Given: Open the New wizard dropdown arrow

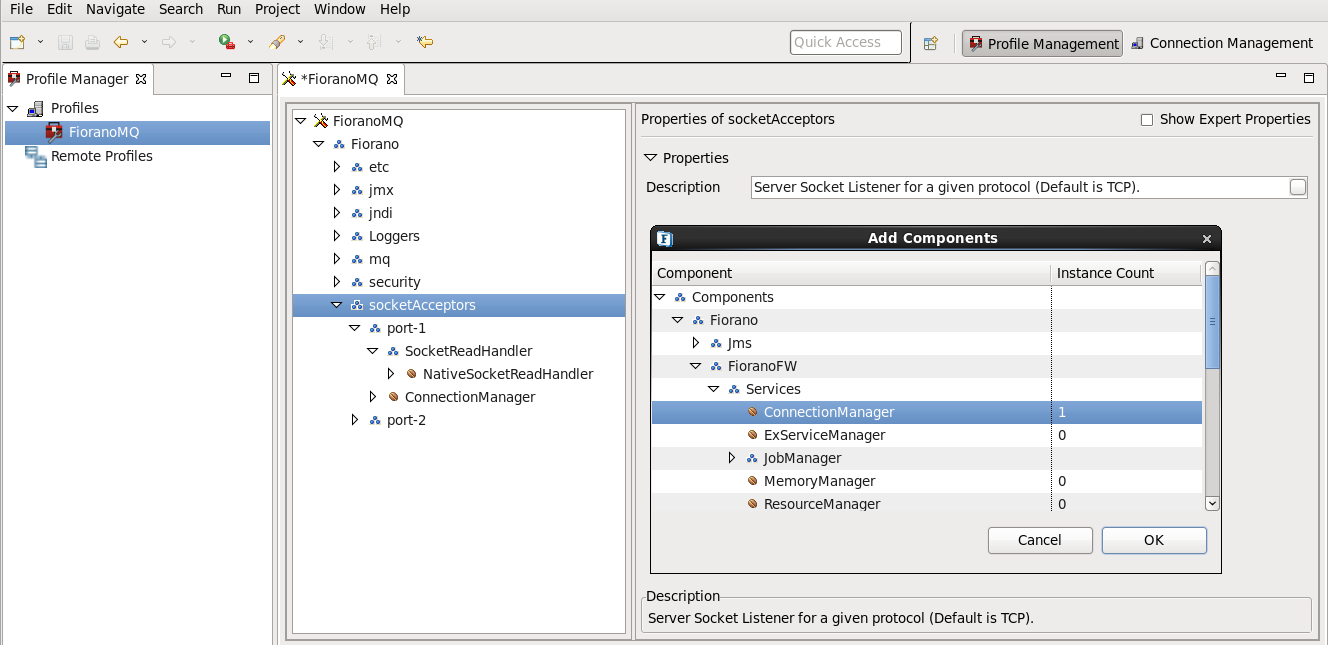Looking at the screenshot, I should point(40,42).
